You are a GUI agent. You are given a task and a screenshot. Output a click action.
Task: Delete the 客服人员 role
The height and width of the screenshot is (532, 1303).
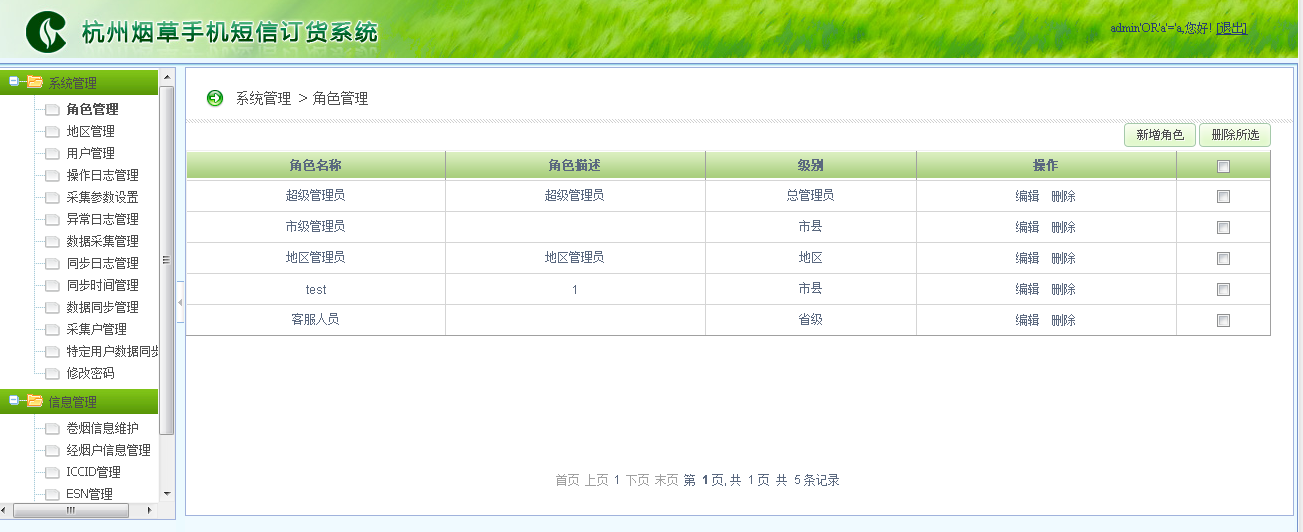[x=1063, y=321]
